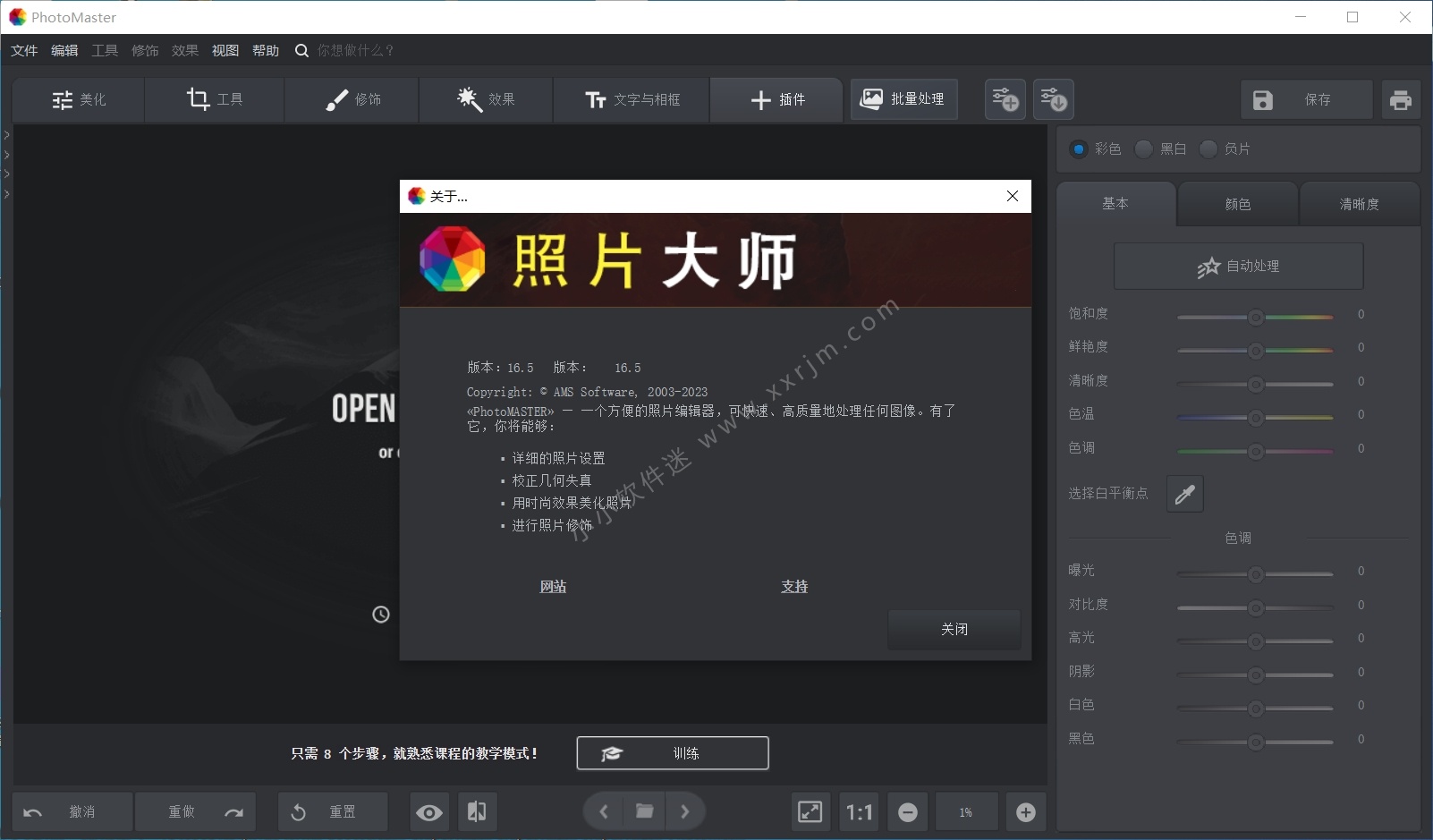1433x840 pixels.
Task: Click the 阴影 shadows slider handle
Action: (1256, 675)
